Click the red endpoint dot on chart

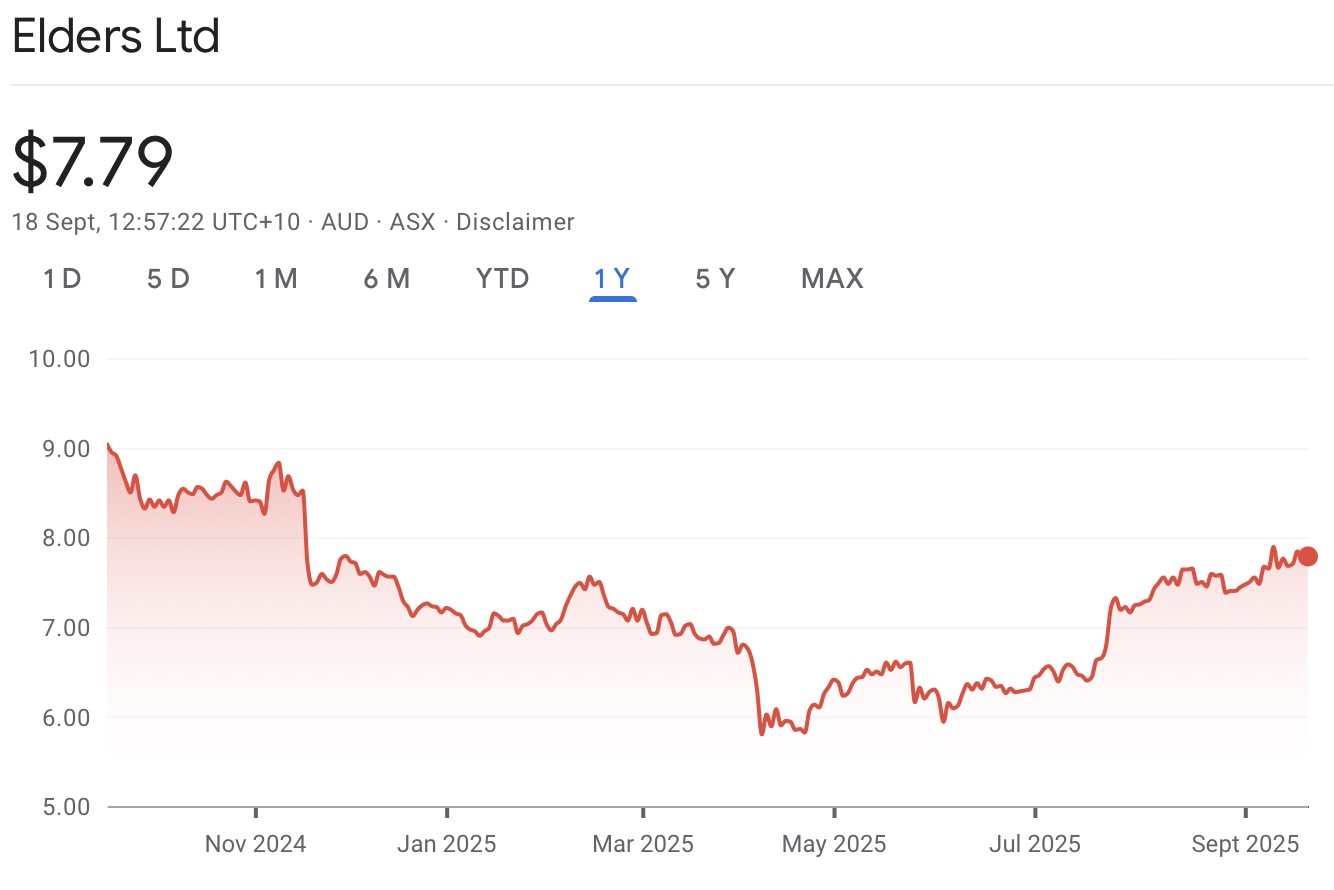1307,556
